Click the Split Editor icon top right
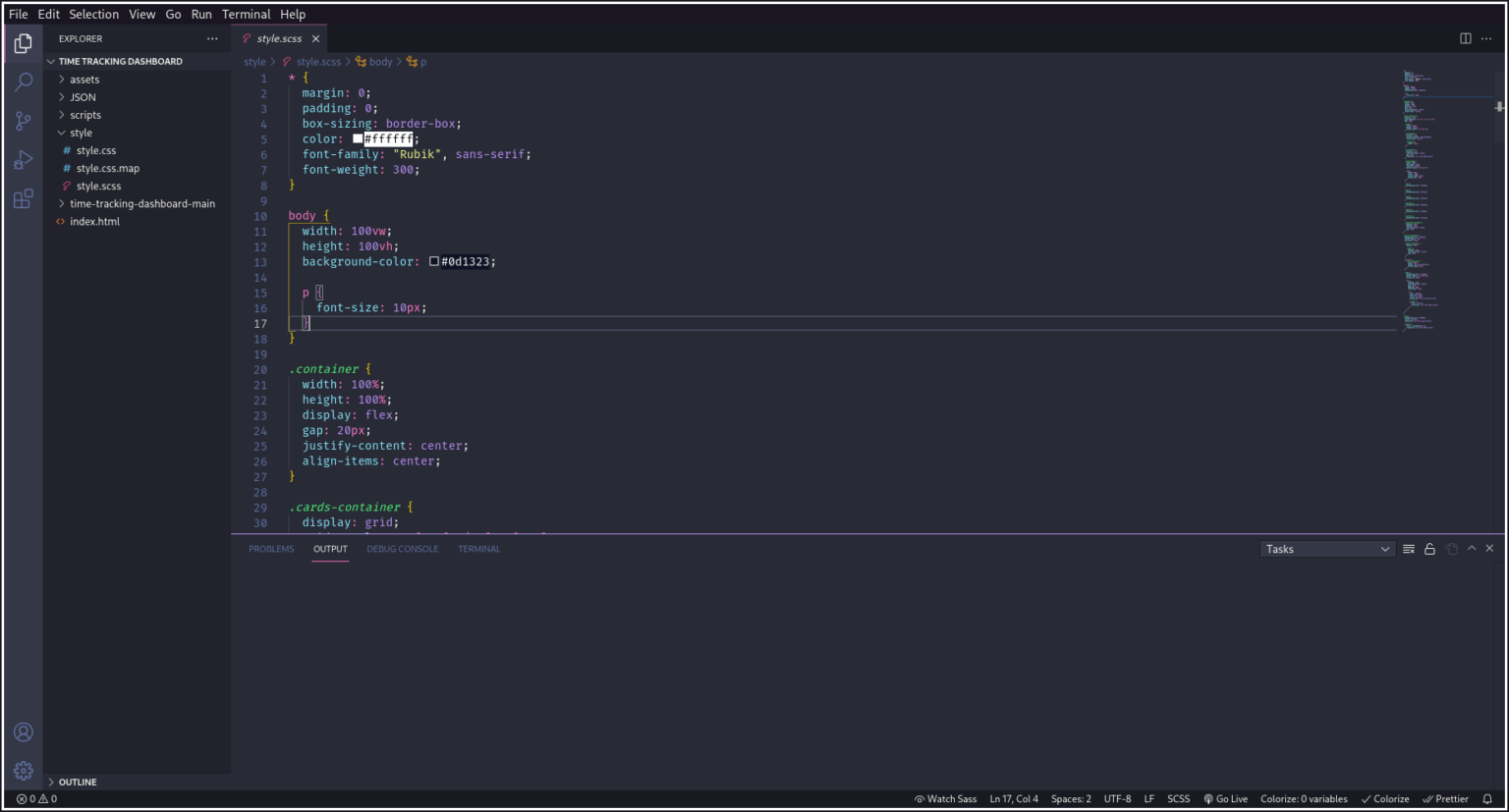This screenshot has width=1509, height=812. [x=1464, y=37]
